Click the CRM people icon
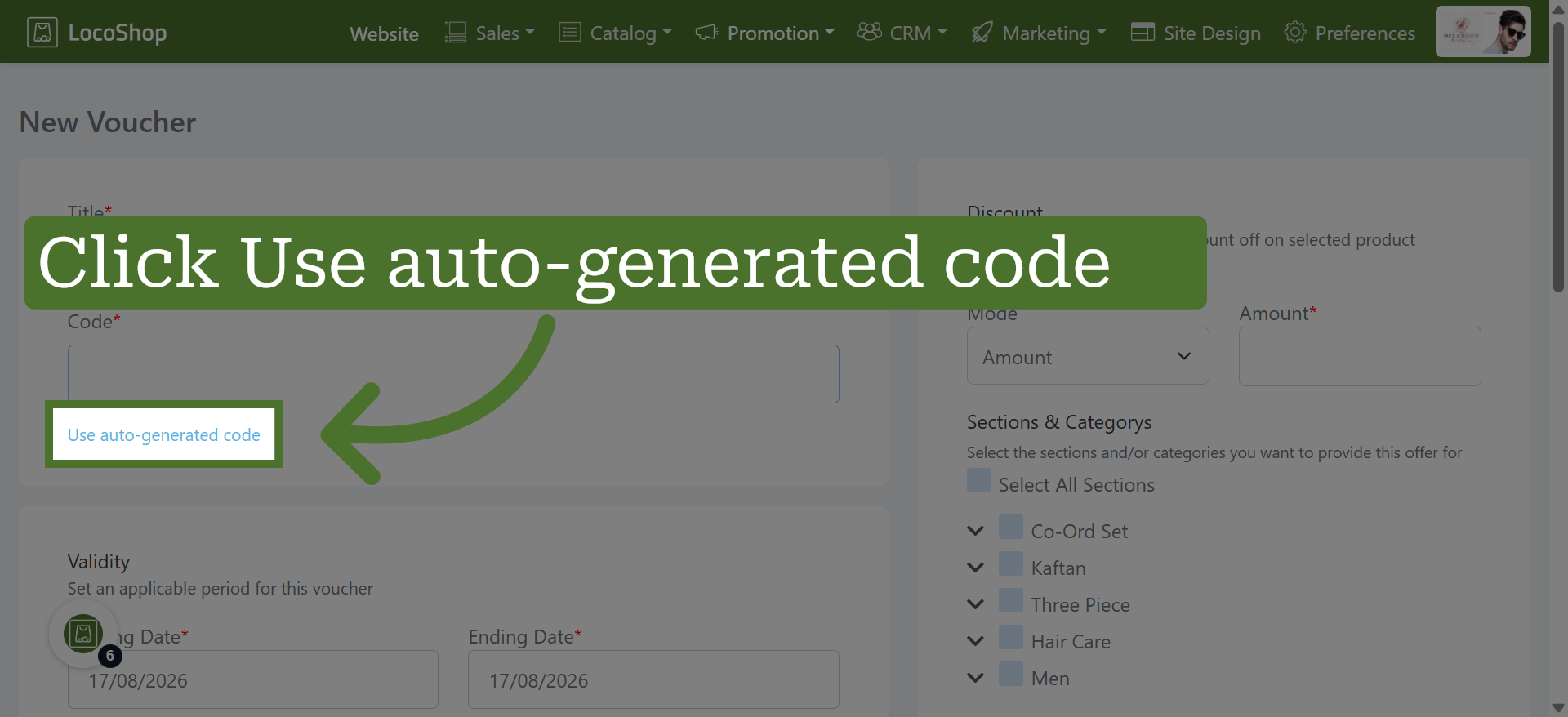 (869, 32)
